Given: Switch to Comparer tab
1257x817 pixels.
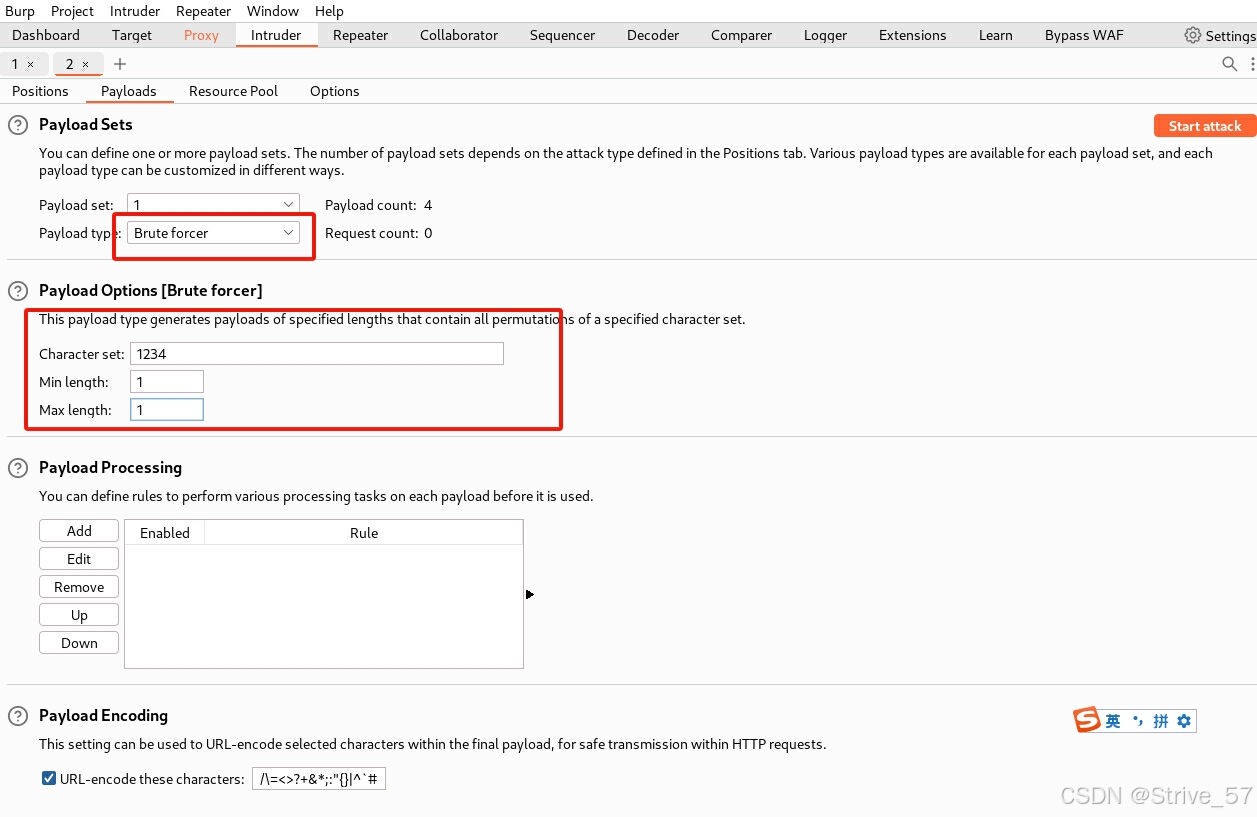Looking at the screenshot, I should click(x=741, y=35).
